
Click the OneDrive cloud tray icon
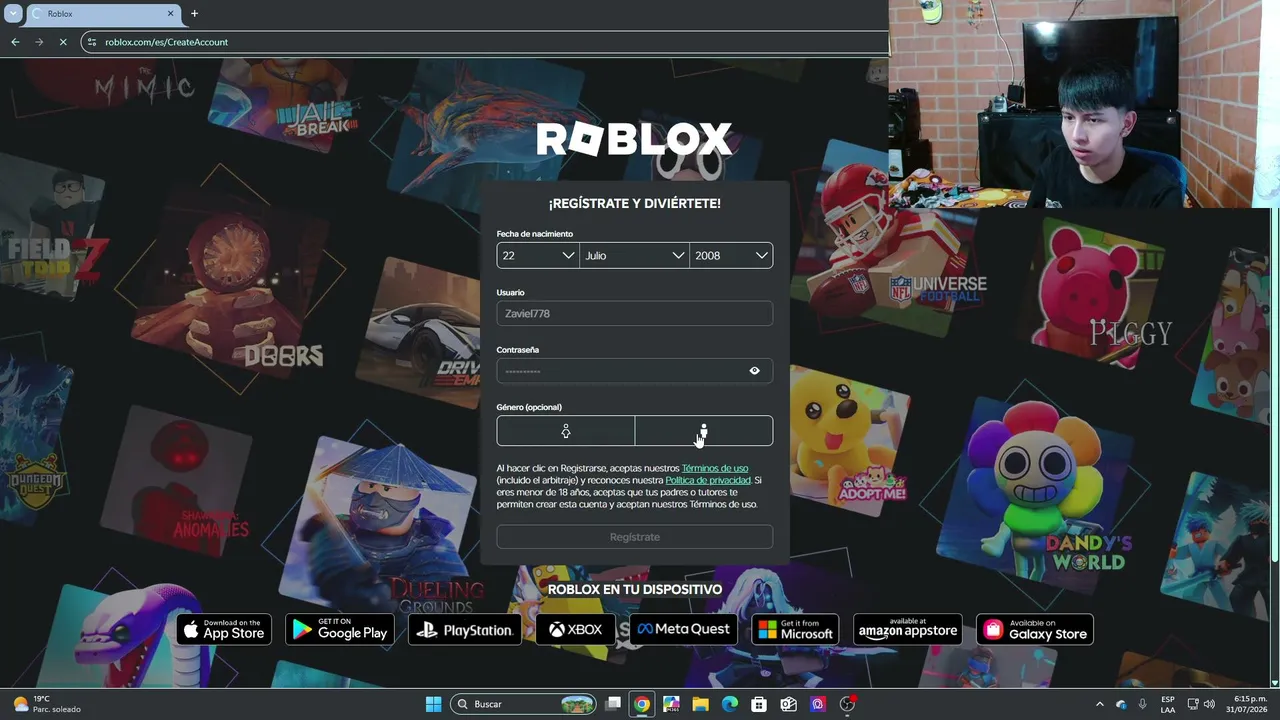(1121, 704)
